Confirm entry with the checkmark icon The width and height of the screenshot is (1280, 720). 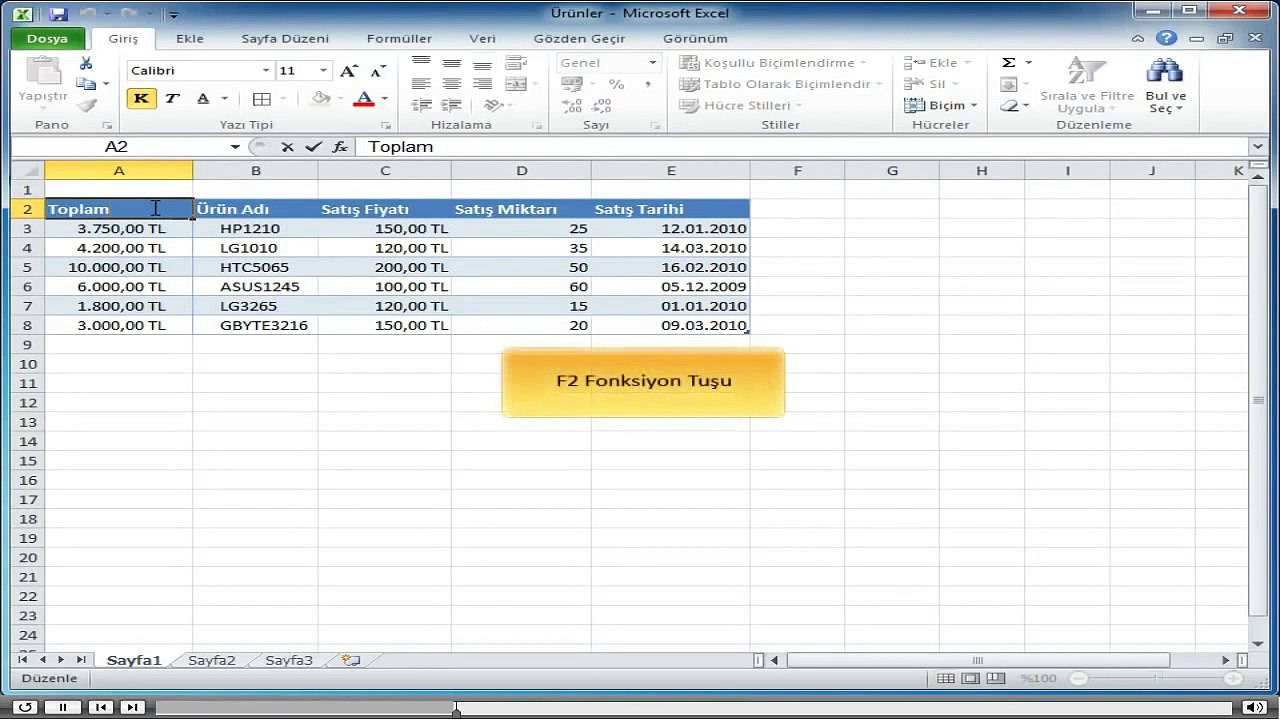[x=313, y=147]
